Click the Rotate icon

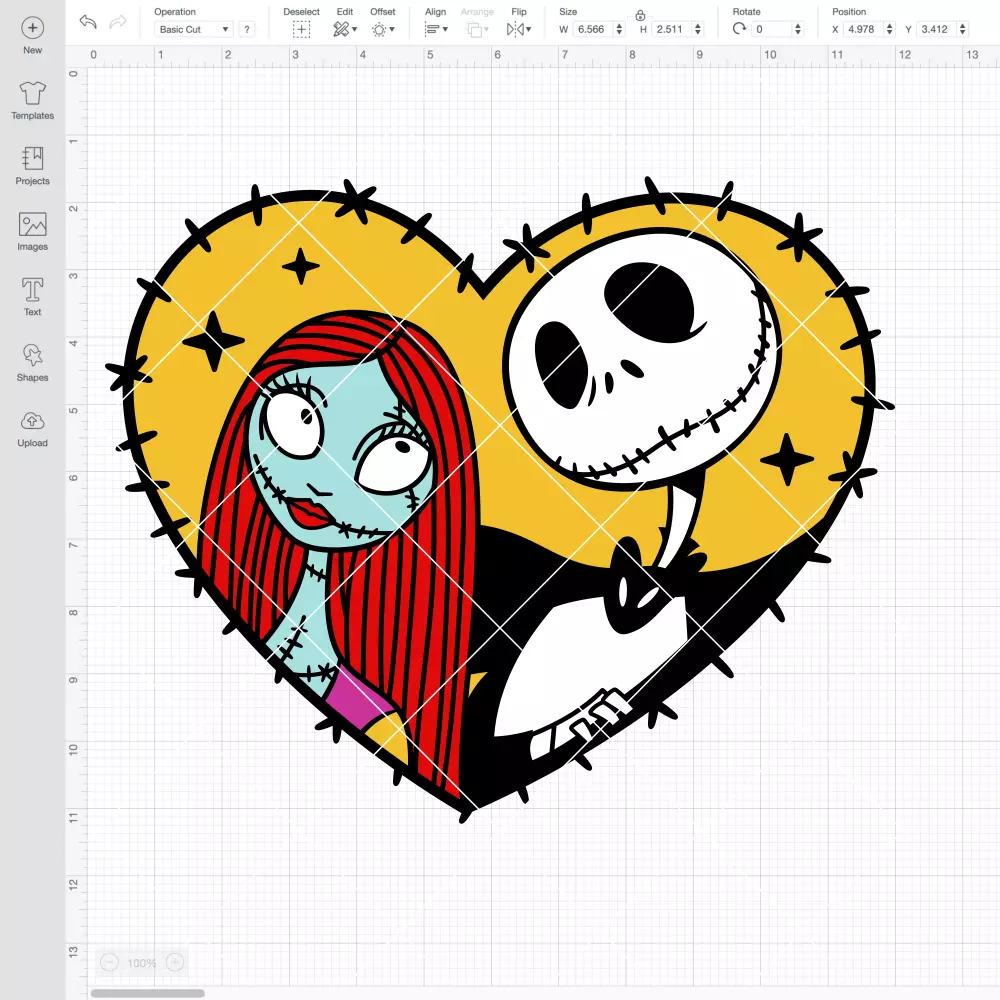tap(739, 29)
